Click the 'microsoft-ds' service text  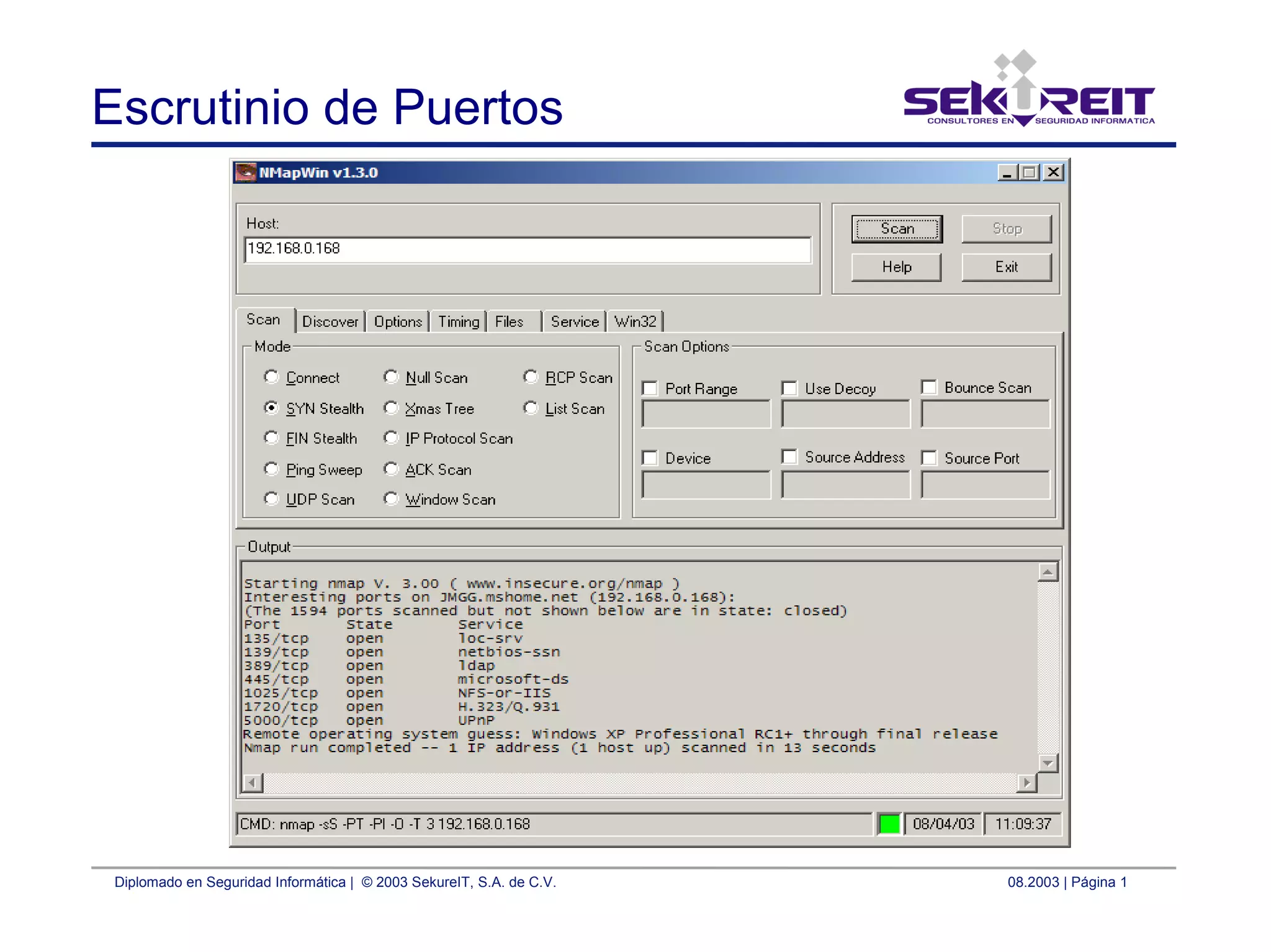513,680
